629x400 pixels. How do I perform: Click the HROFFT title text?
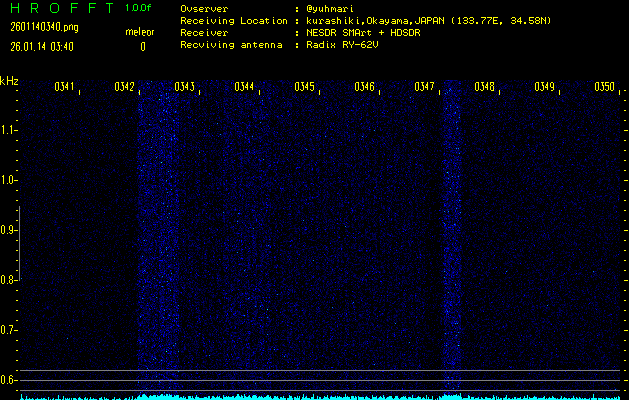[x=62, y=8]
